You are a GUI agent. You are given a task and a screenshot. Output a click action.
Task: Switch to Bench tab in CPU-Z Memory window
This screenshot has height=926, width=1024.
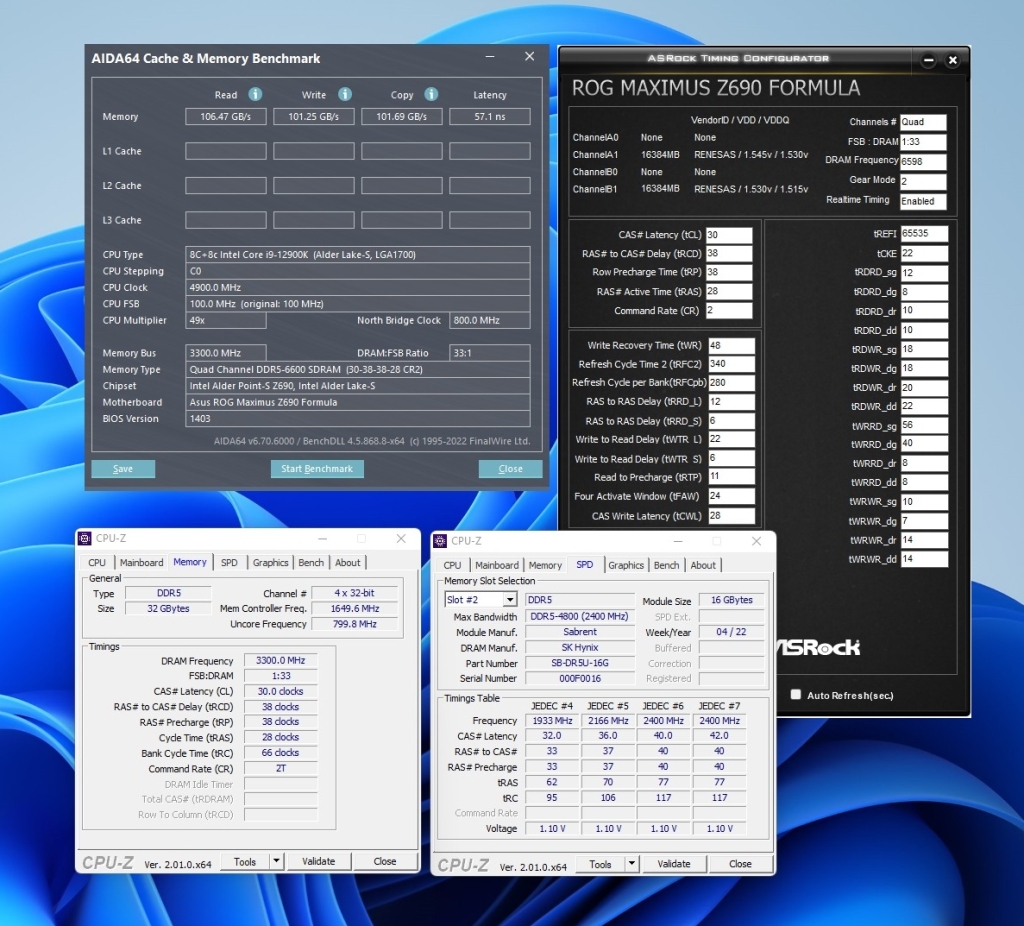(x=311, y=562)
